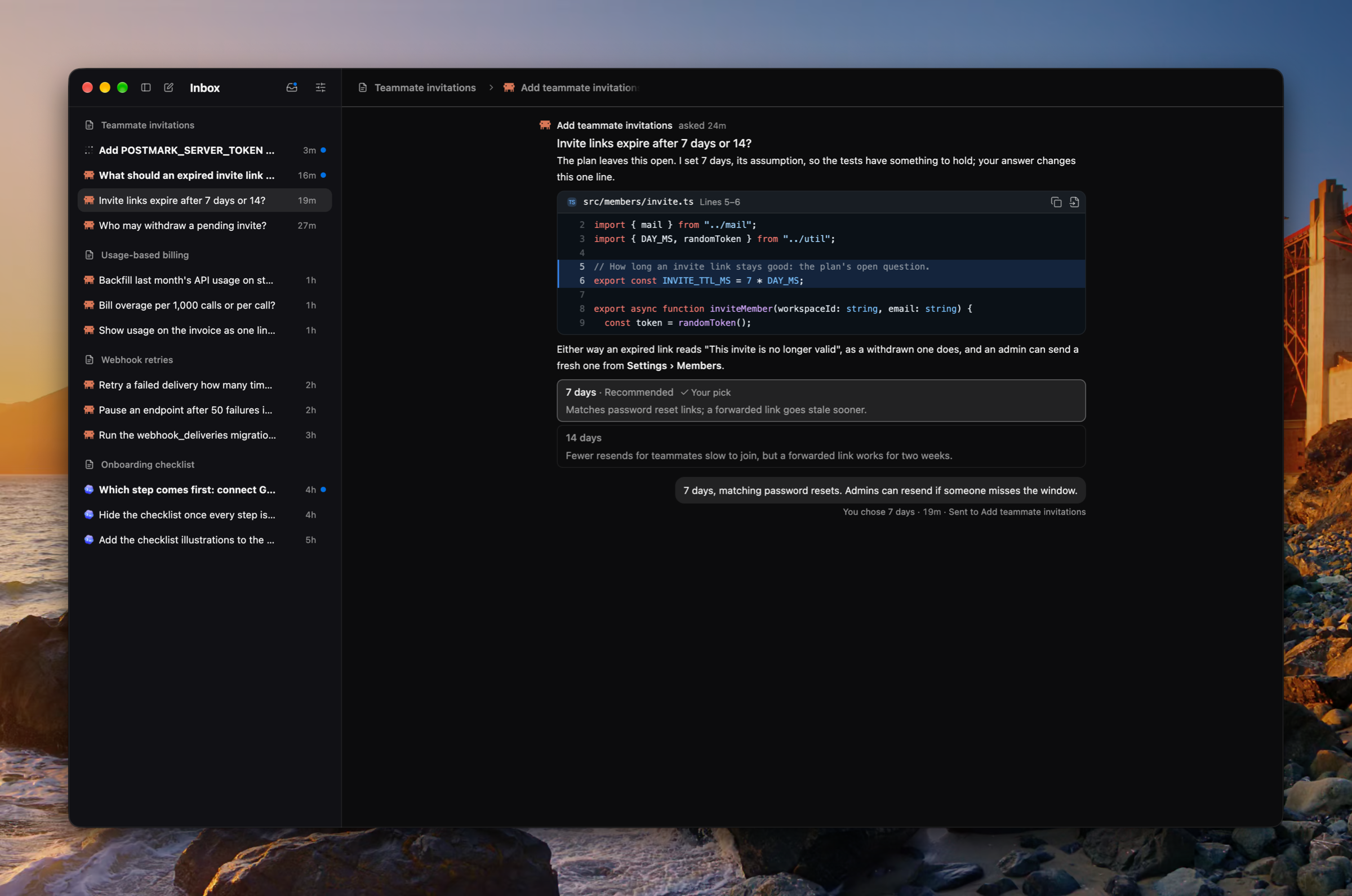Select Usage-based billing group header
This screenshot has width=1352, height=896.
pyautogui.click(x=145, y=255)
